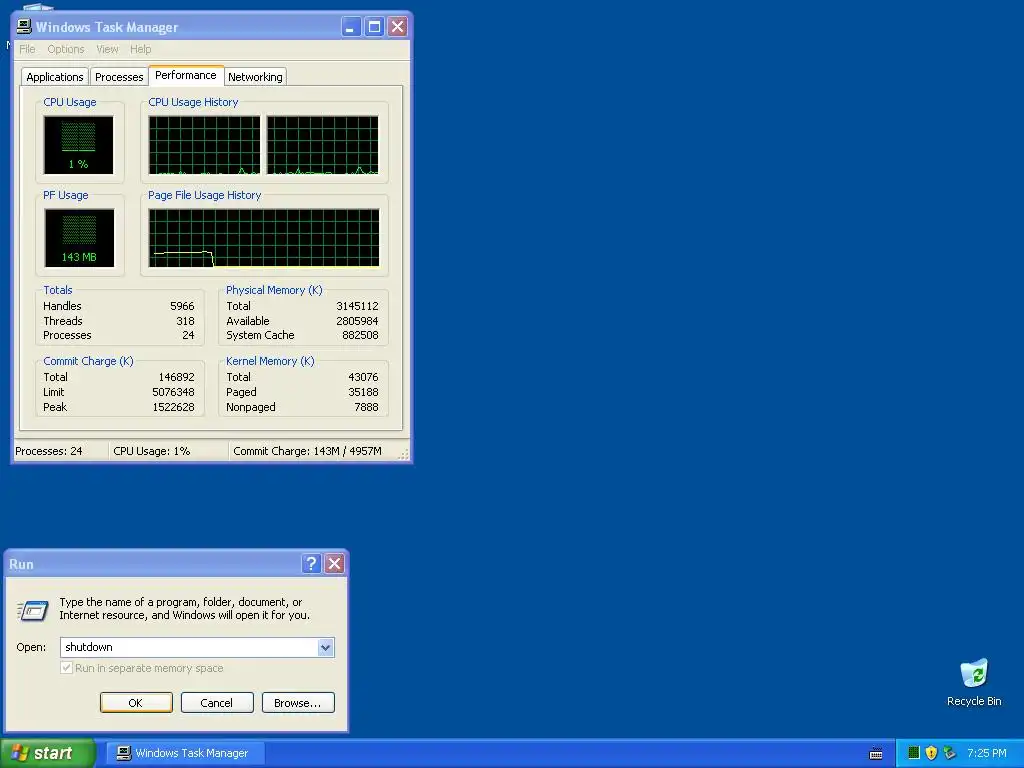Screen dimensions: 1024x768
Task: Click the Page File Usage History graph
Action: point(264,238)
